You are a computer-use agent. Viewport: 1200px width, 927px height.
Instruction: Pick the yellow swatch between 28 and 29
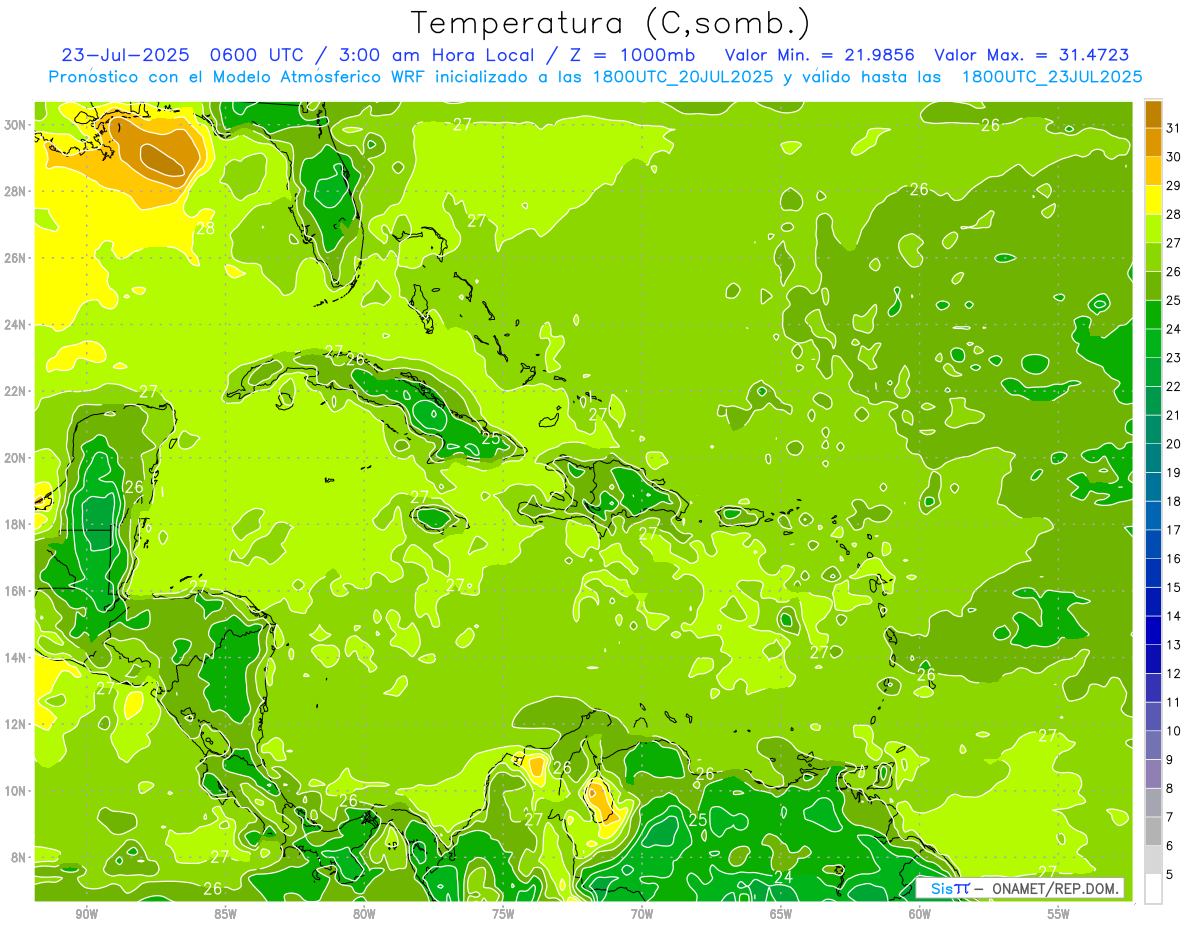1153,200
